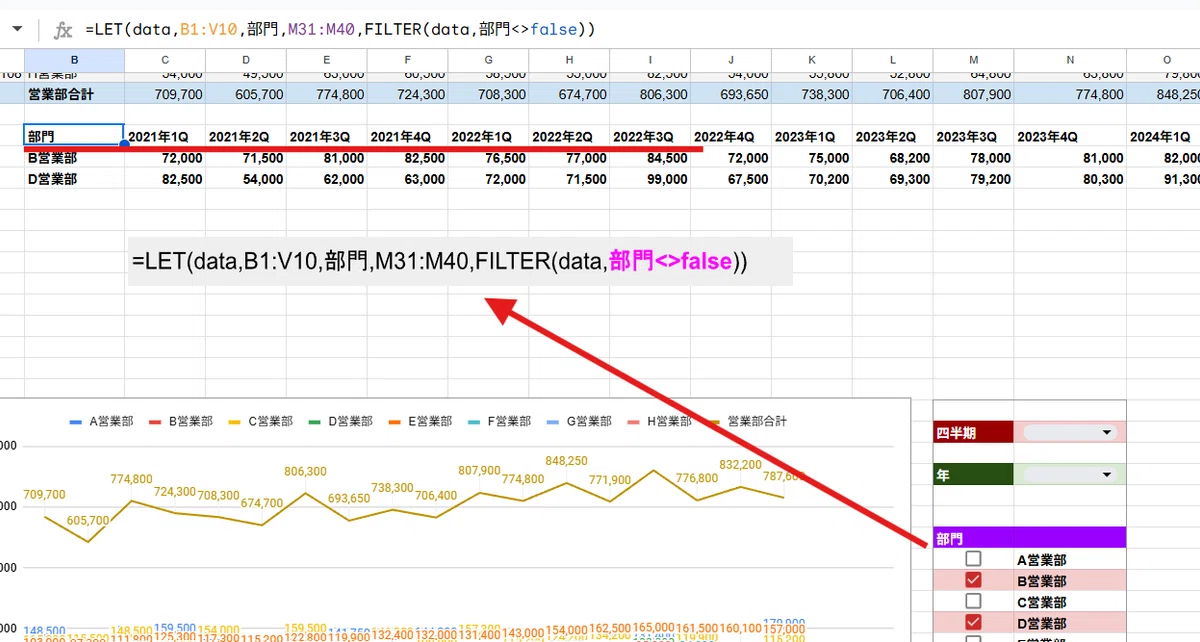Click the purple 部門 header cell

[1029, 538]
